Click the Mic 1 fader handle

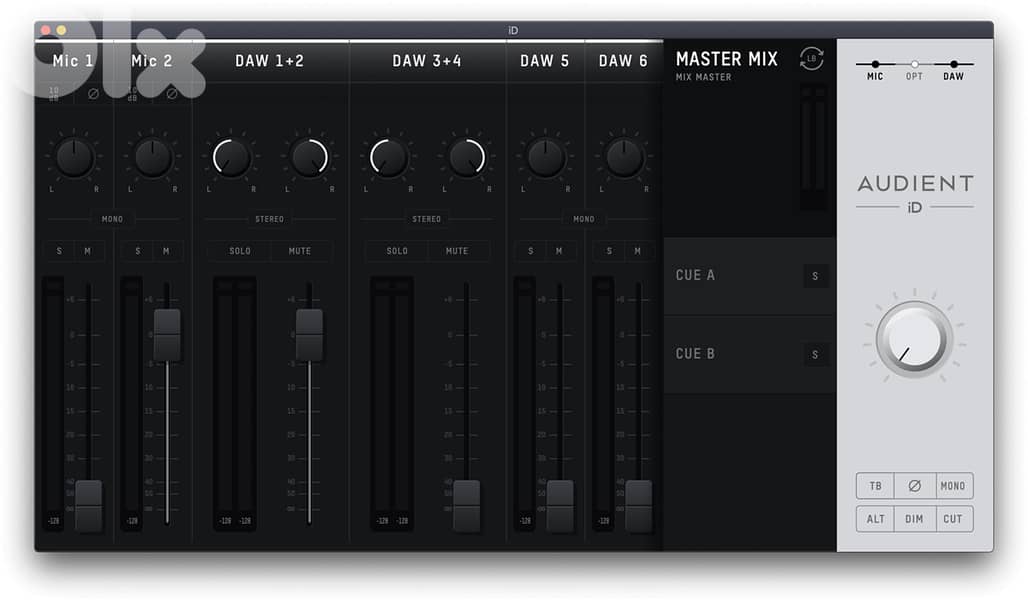pos(89,506)
